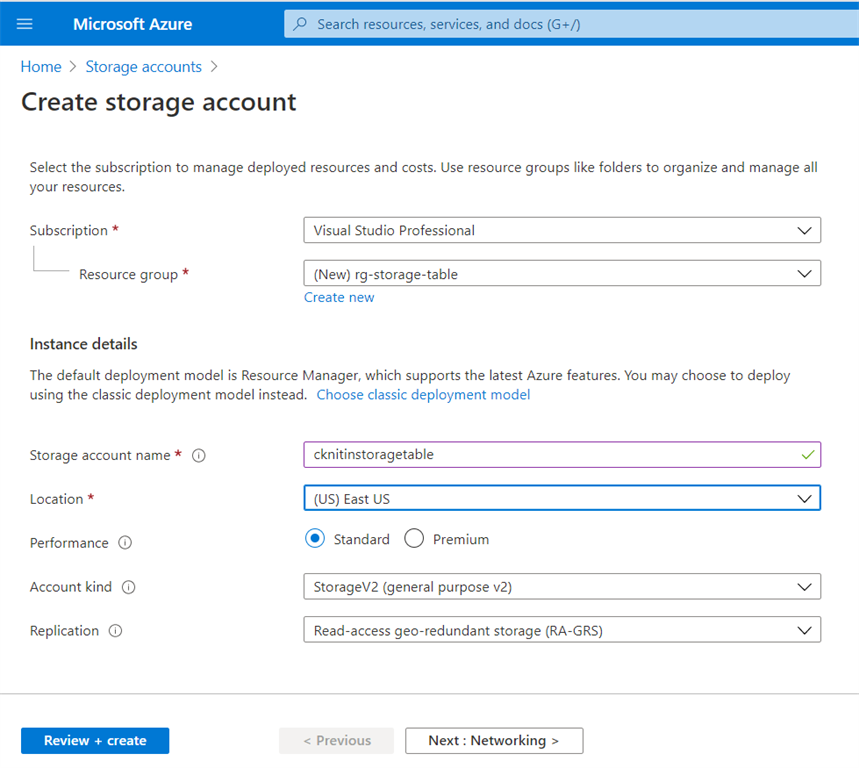Click the info icon beside Storage account name
Viewport: 859px width, 768px height.
coord(199,455)
